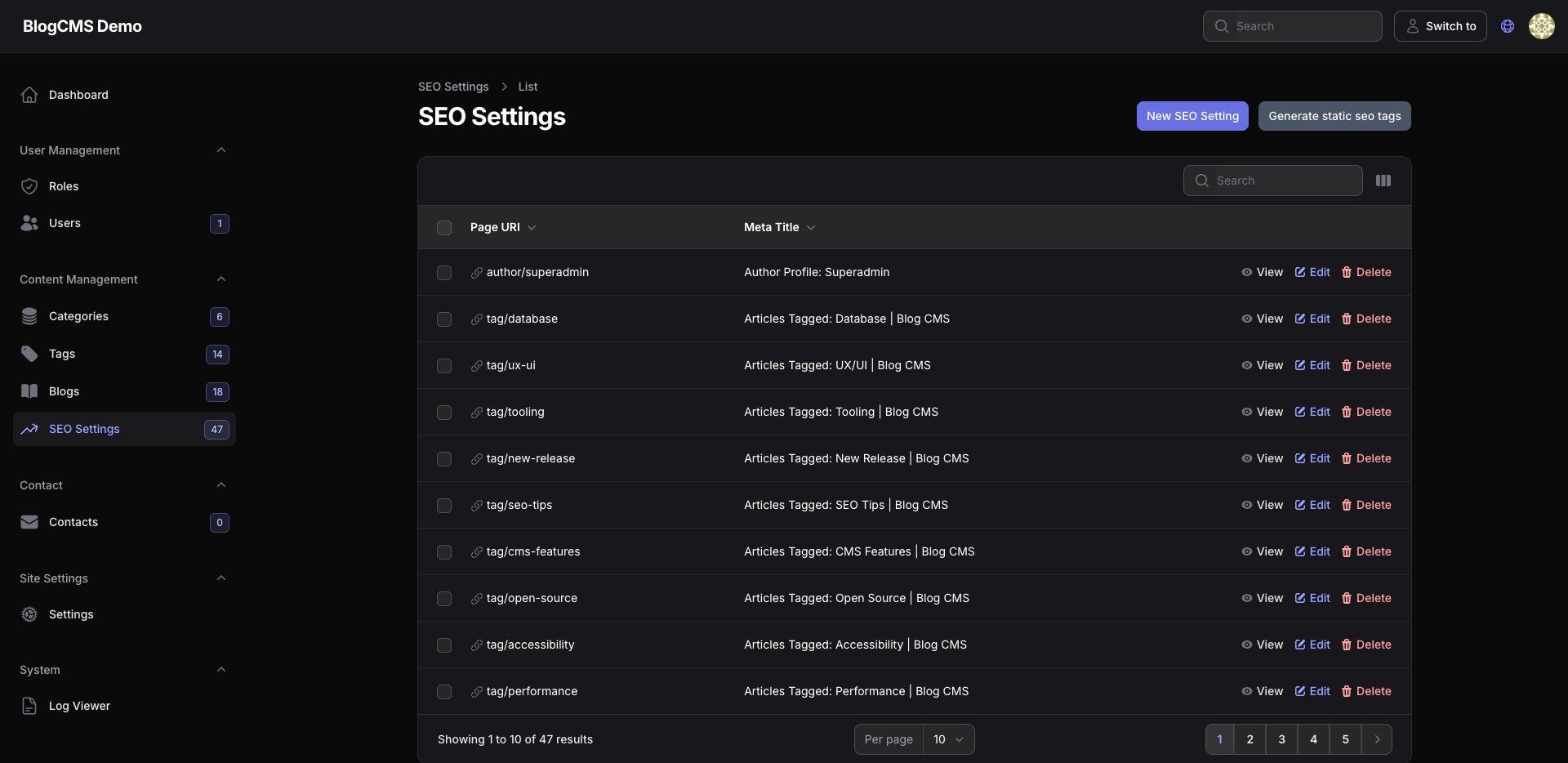Viewport: 1568px width, 763px height.
Task: Click the Generate static seo tags button
Action: 1334,116
